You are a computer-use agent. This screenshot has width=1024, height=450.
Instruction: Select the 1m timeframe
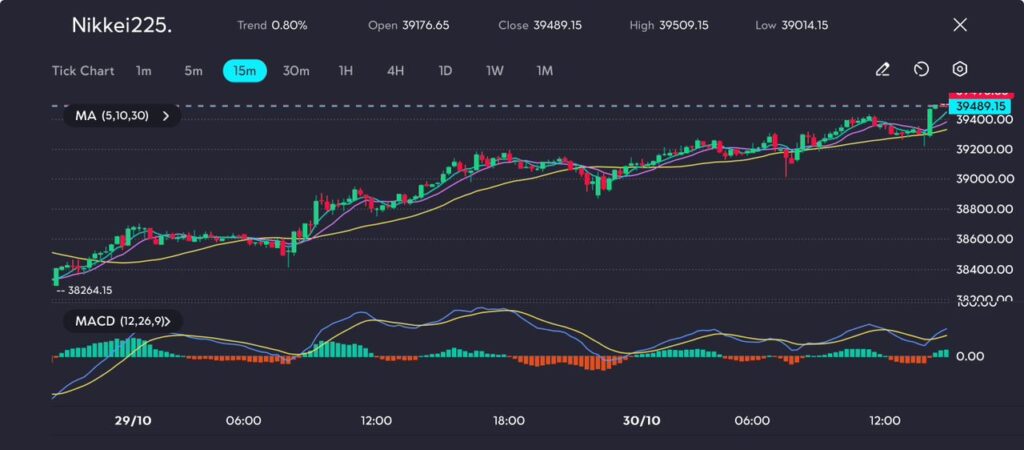tap(144, 71)
